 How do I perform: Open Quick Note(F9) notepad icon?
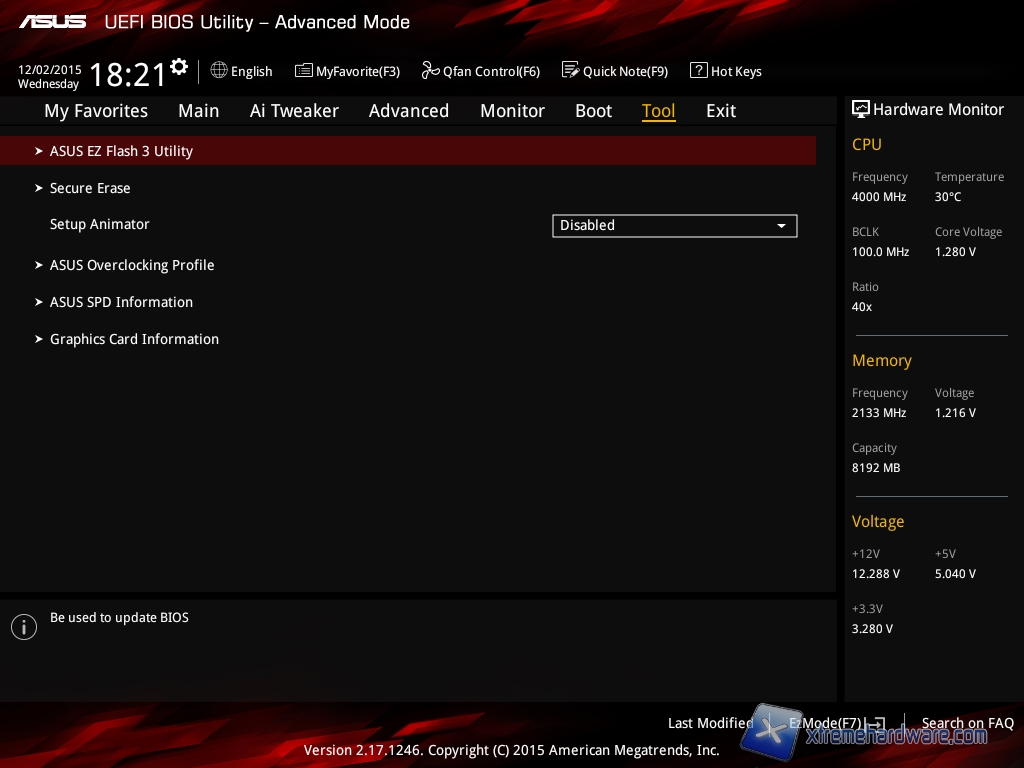pyautogui.click(x=570, y=71)
